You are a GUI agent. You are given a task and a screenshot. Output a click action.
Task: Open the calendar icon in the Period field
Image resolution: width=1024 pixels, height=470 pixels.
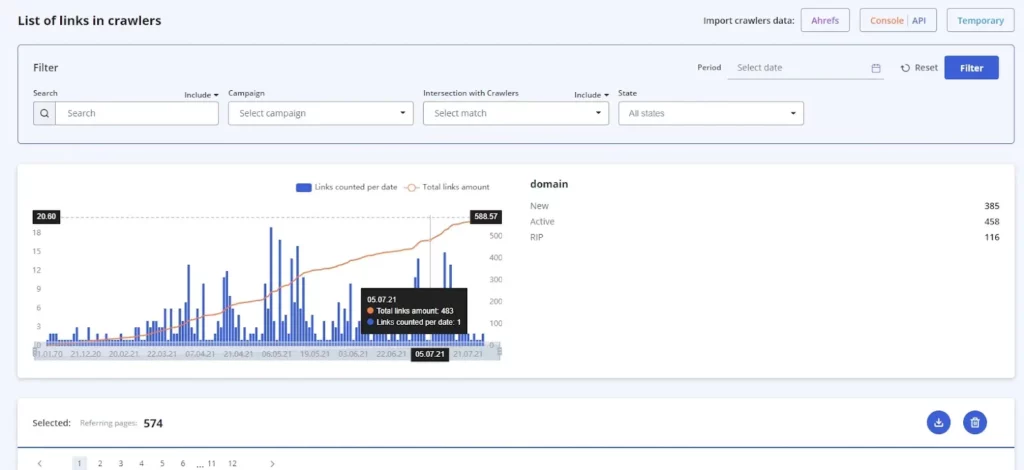coord(876,68)
